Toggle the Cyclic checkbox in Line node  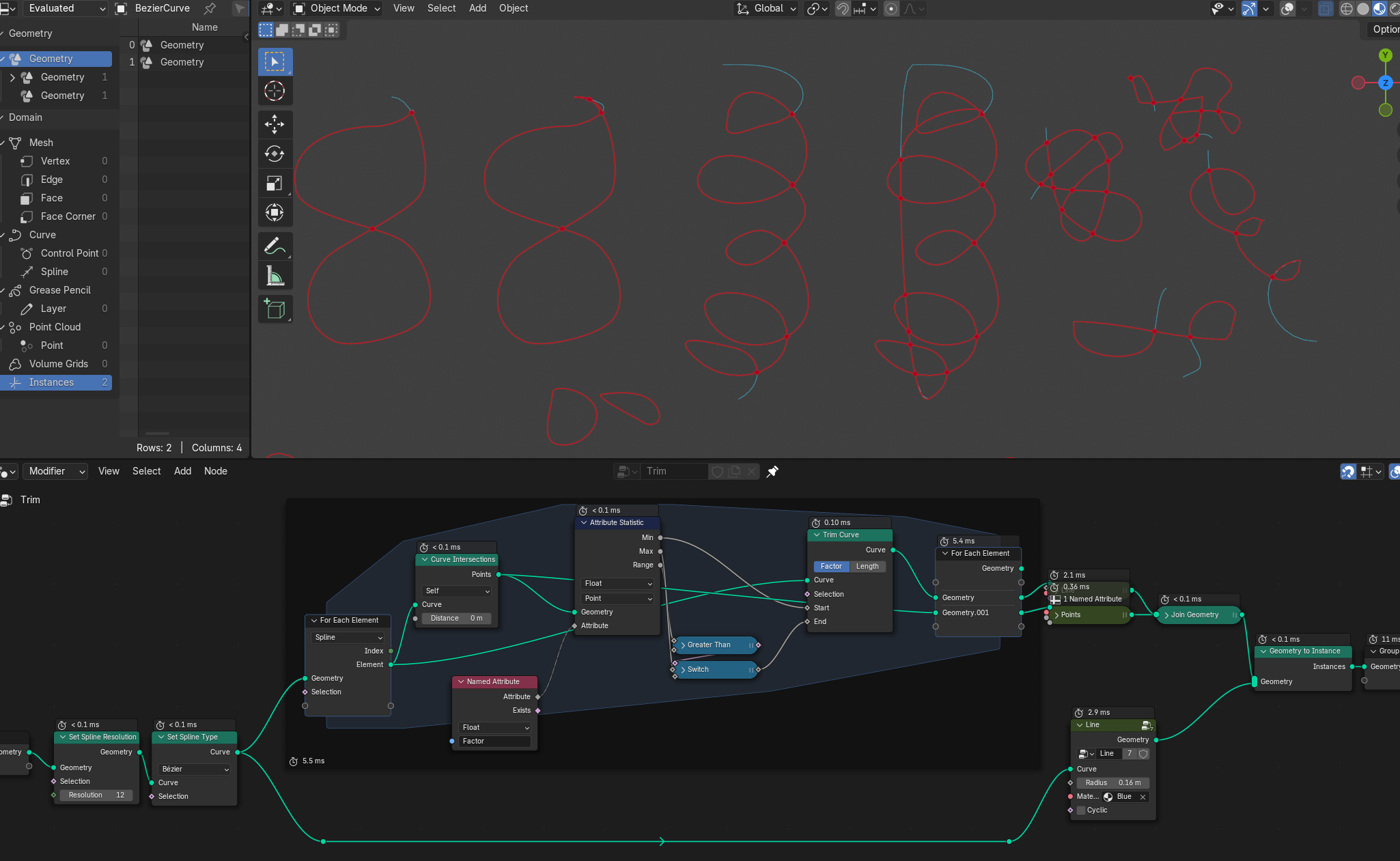(x=1081, y=810)
